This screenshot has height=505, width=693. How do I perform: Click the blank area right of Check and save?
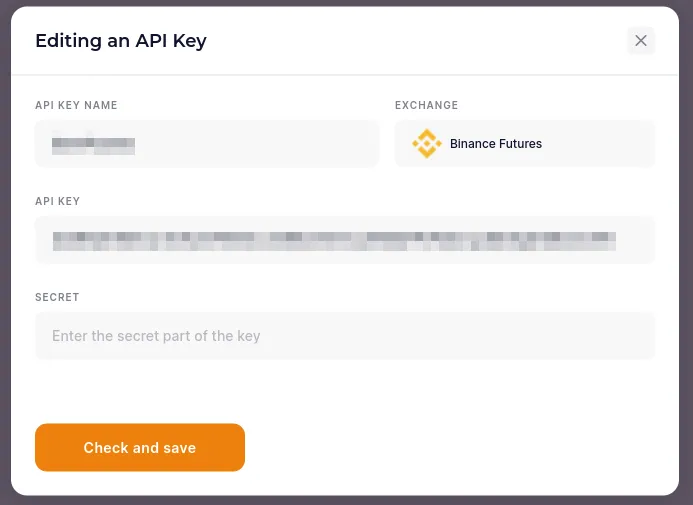(x=450, y=448)
